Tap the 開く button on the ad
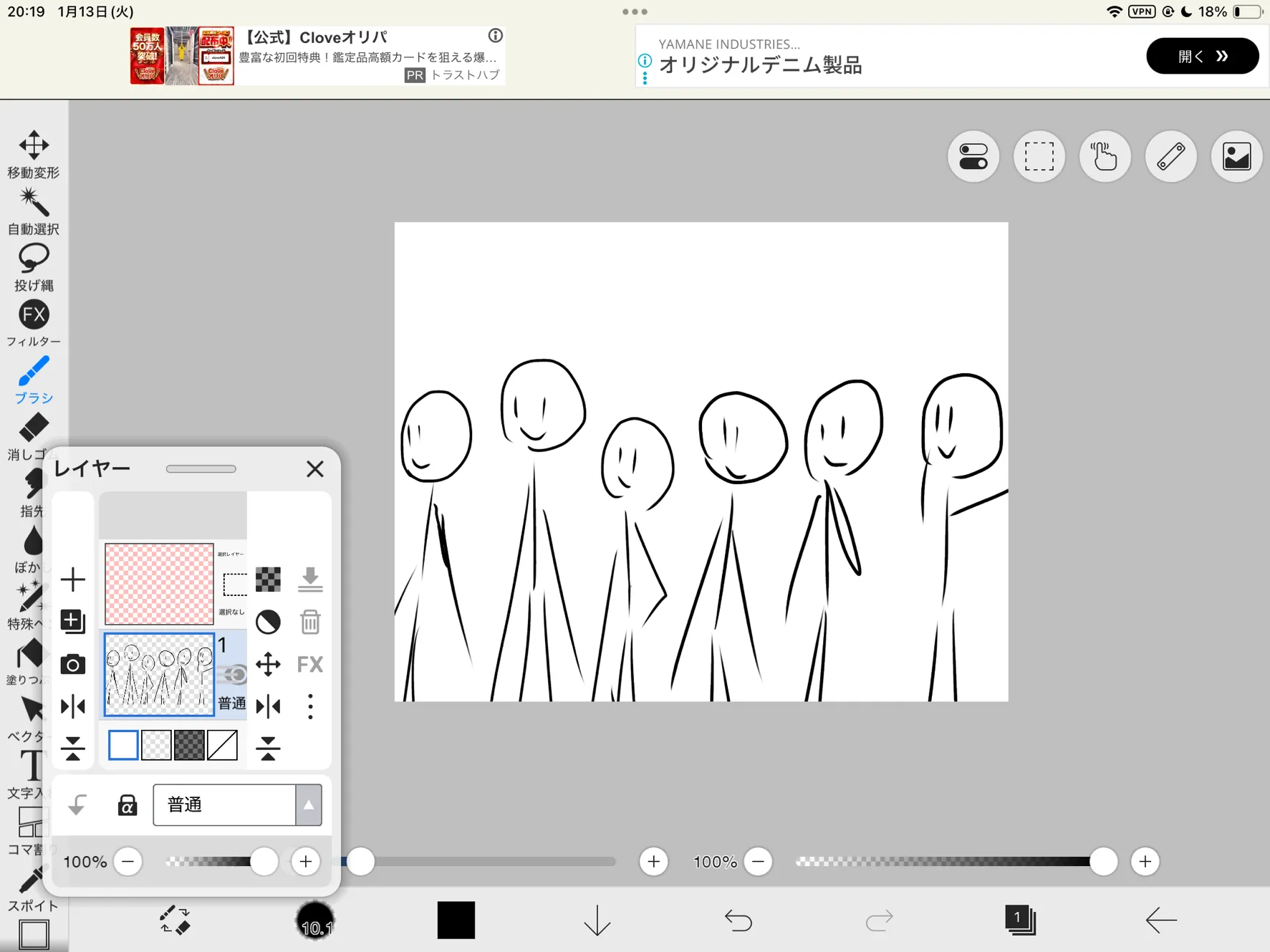1270x952 pixels. (x=1201, y=57)
